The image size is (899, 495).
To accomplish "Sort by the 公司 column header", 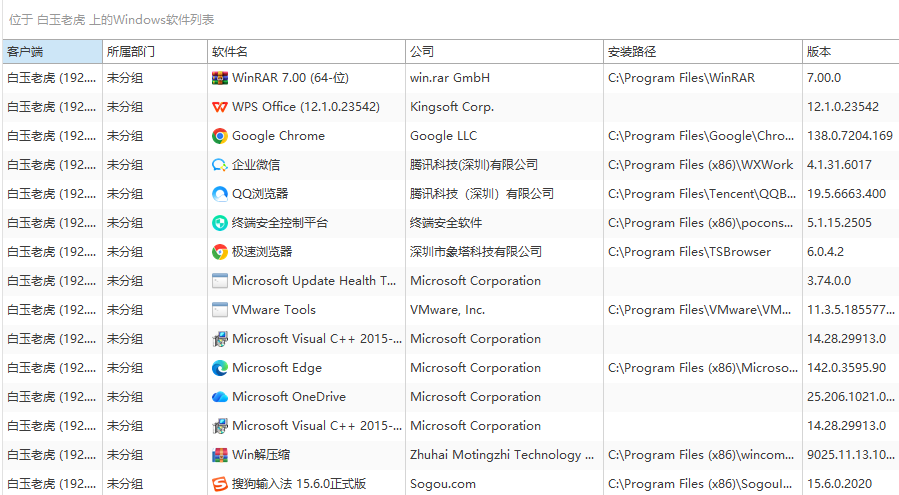I will click(x=505, y=52).
